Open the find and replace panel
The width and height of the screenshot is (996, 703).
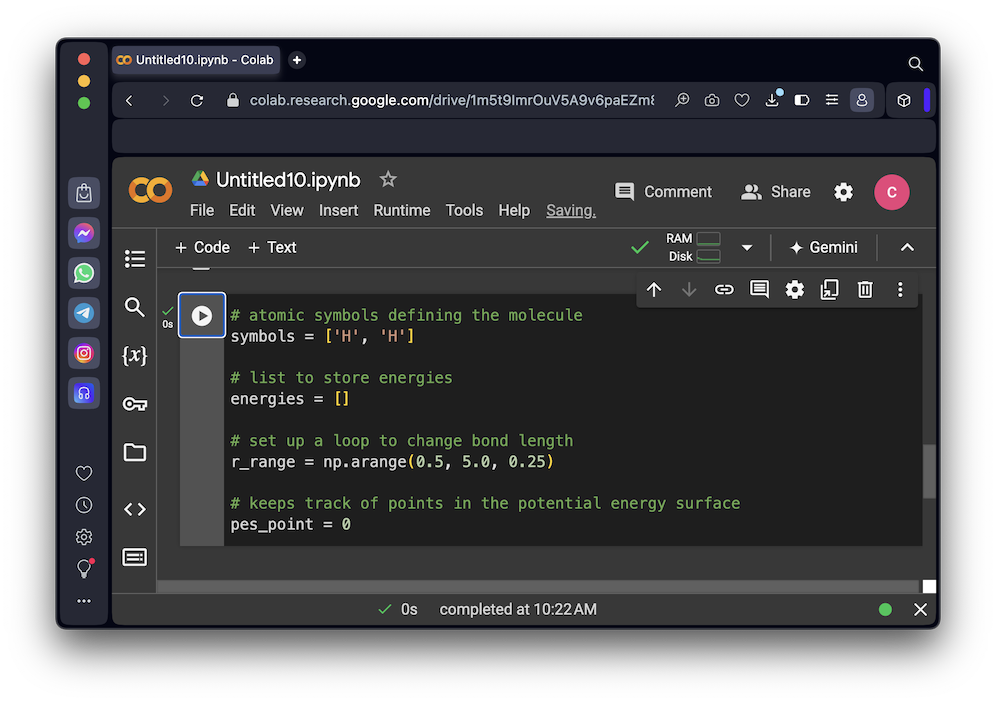135,307
